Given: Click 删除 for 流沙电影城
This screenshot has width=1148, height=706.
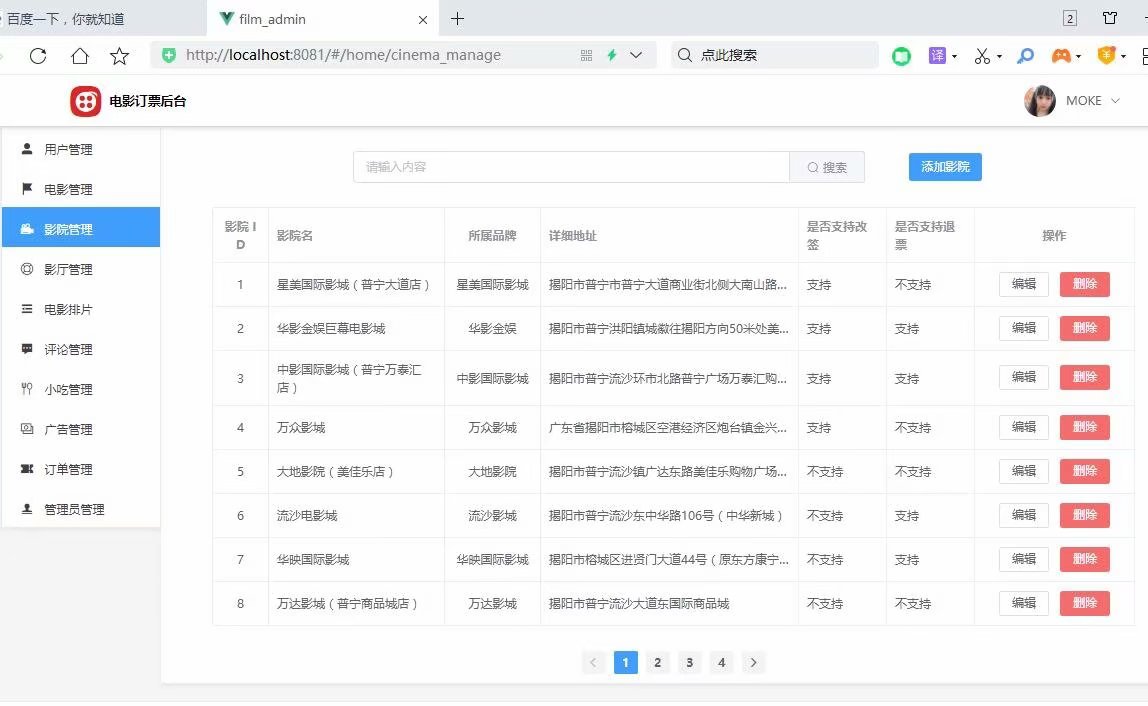Looking at the screenshot, I should pos(1084,515).
